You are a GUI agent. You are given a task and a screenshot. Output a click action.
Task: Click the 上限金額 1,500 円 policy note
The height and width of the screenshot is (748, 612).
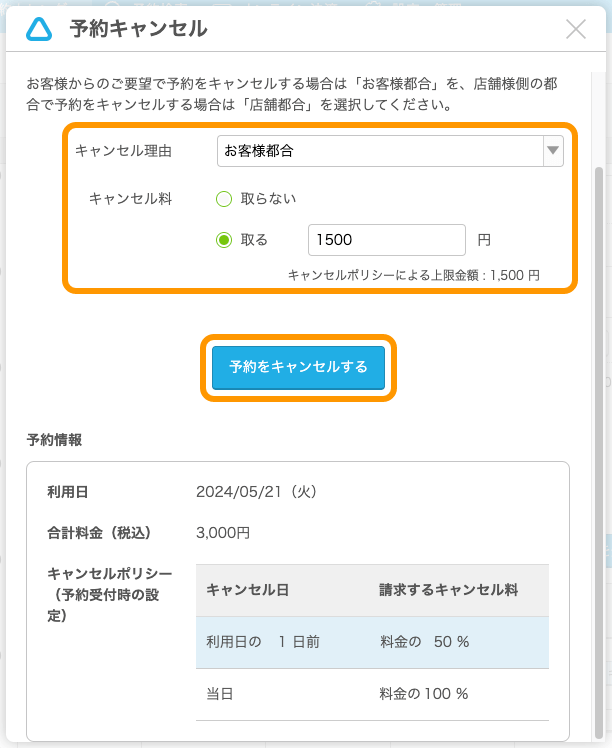[414, 275]
